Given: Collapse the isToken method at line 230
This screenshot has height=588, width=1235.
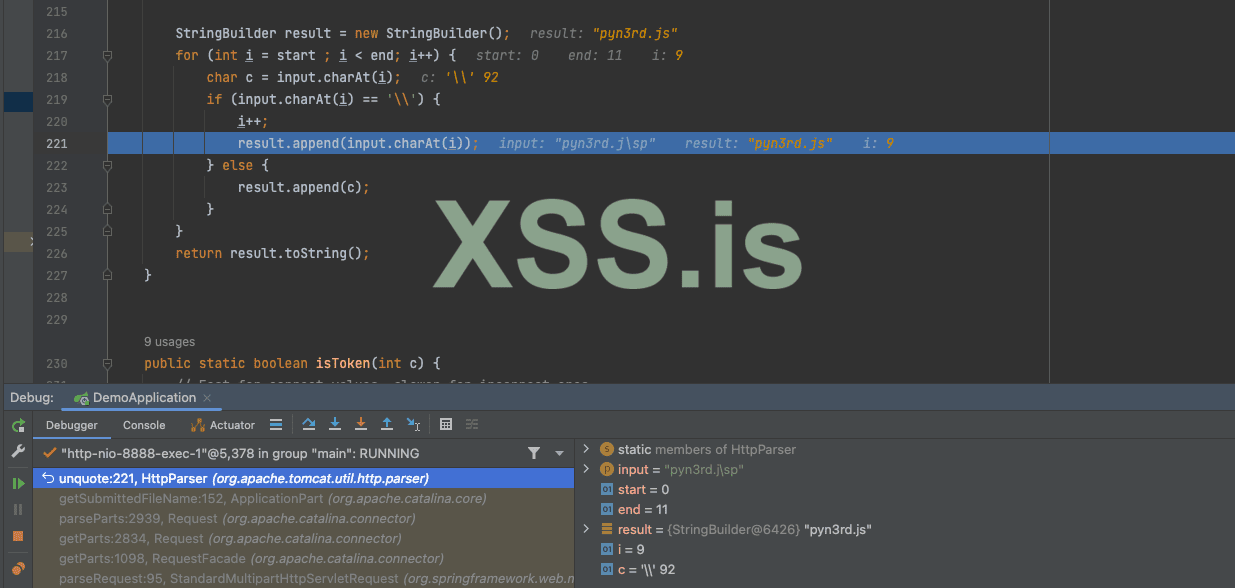Looking at the screenshot, I should point(107,364).
